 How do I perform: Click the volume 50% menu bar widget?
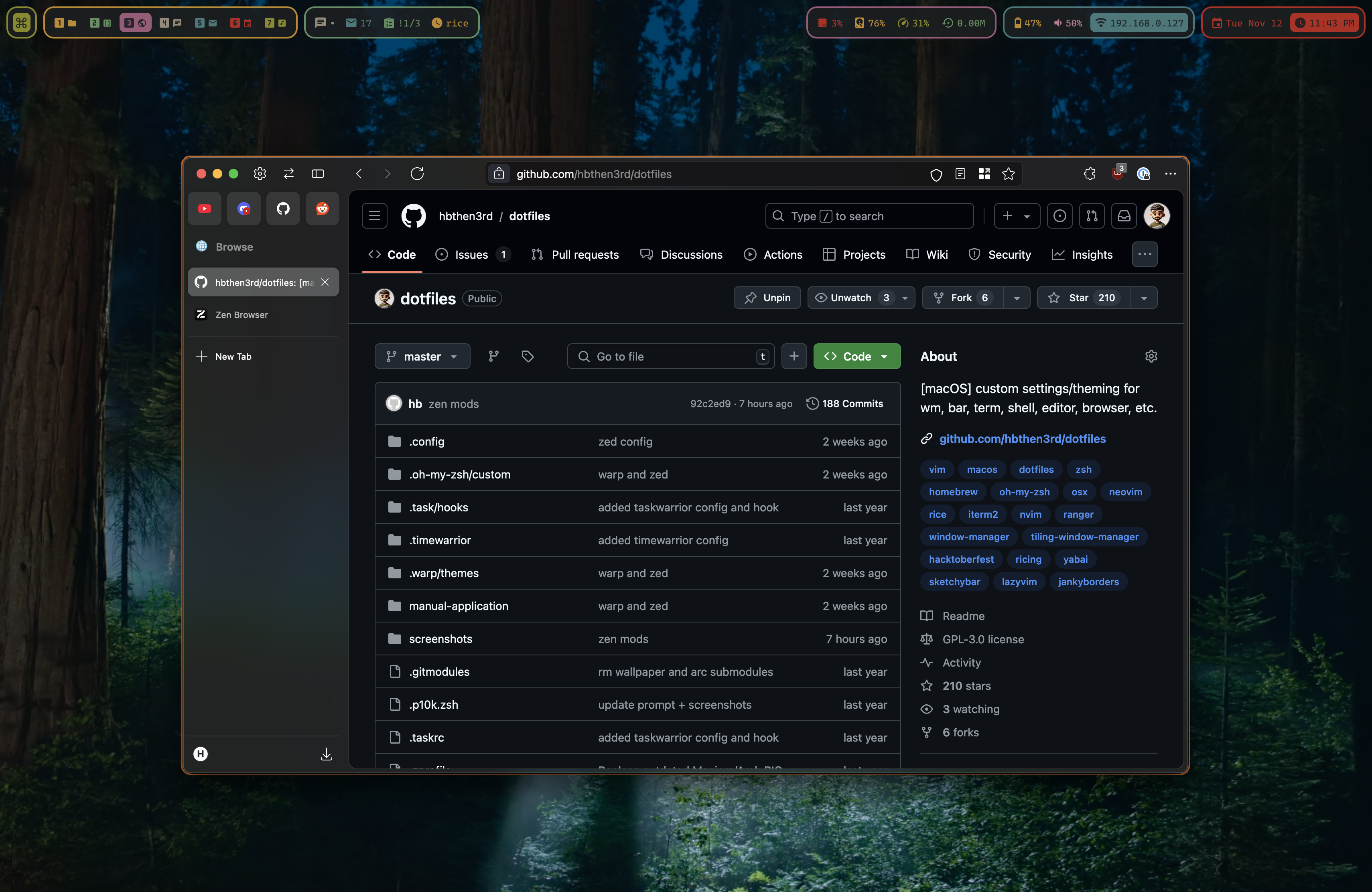(1068, 23)
